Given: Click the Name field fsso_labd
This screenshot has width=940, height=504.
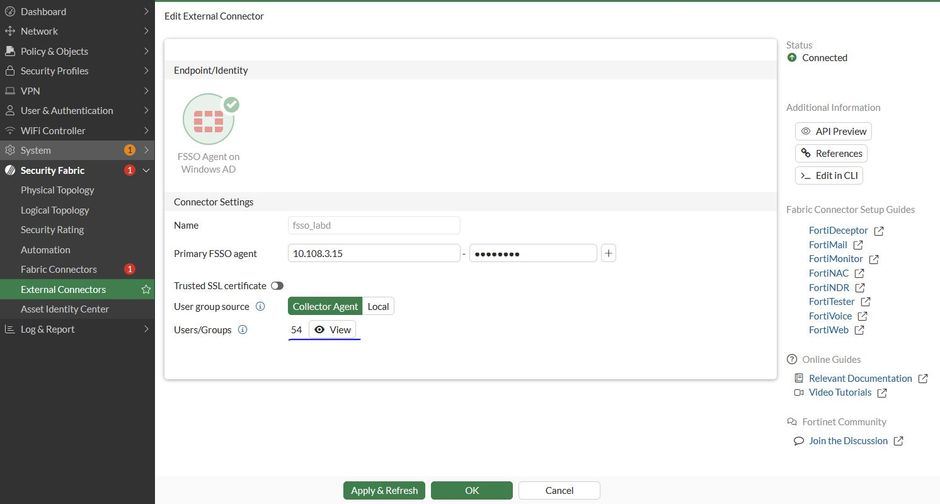Looking at the screenshot, I should click(374, 225).
